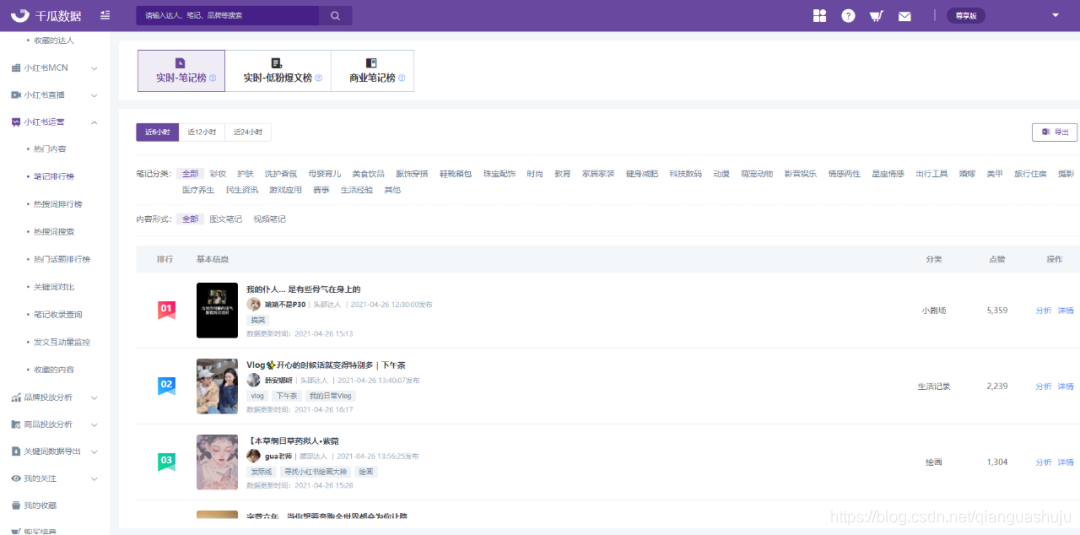Collapse the sidebar with the menu-fold icon
This screenshot has height=535, width=1080.
click(x=105, y=15)
